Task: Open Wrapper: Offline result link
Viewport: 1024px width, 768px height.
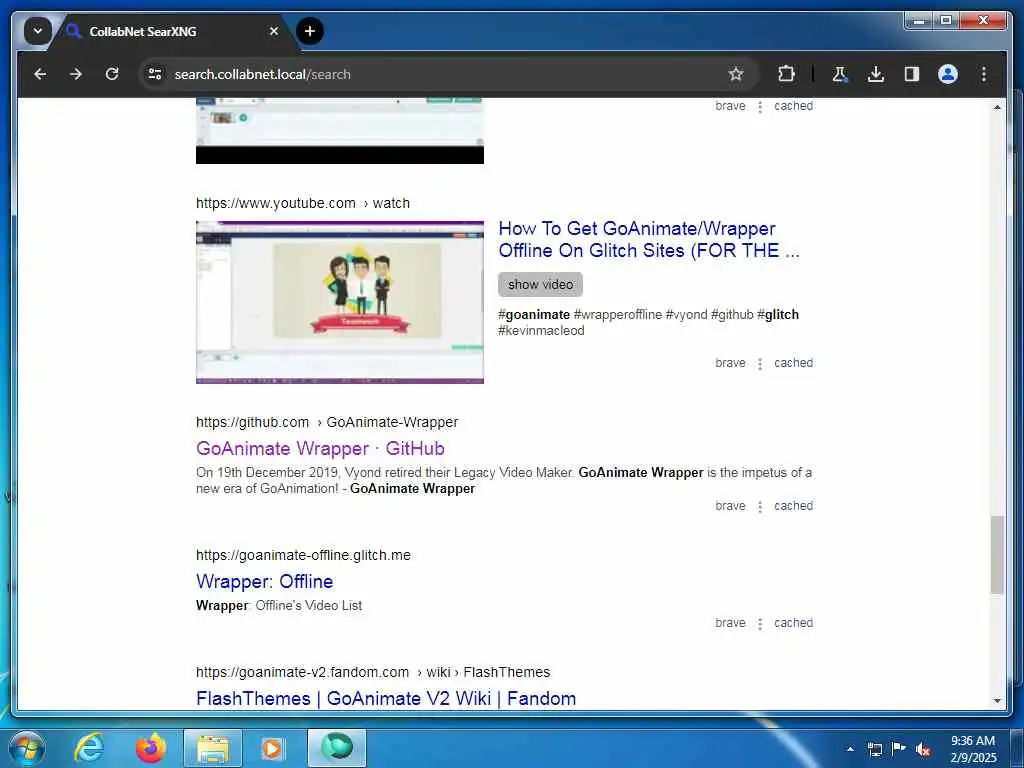Action: 264,581
